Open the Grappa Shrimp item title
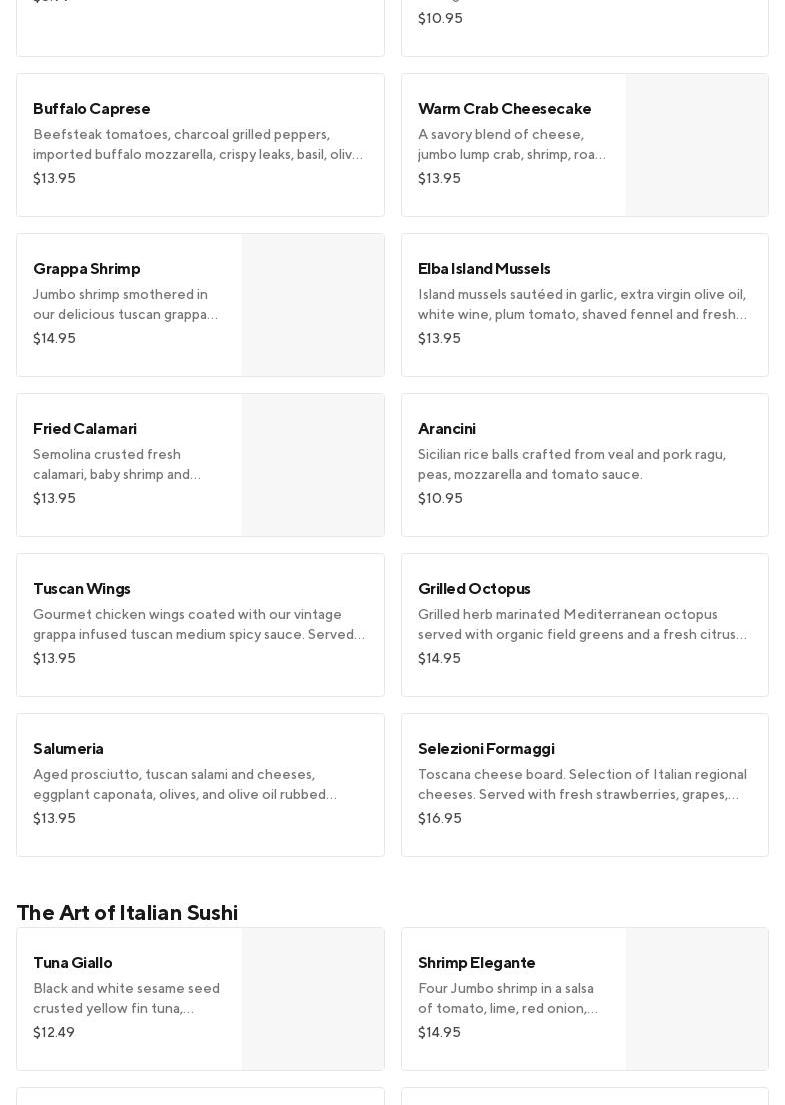Image resolution: width=785 pixels, height=1105 pixels. click(87, 269)
